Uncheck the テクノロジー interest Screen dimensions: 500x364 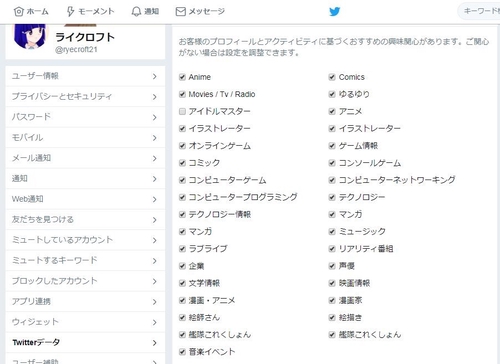tap(332, 197)
